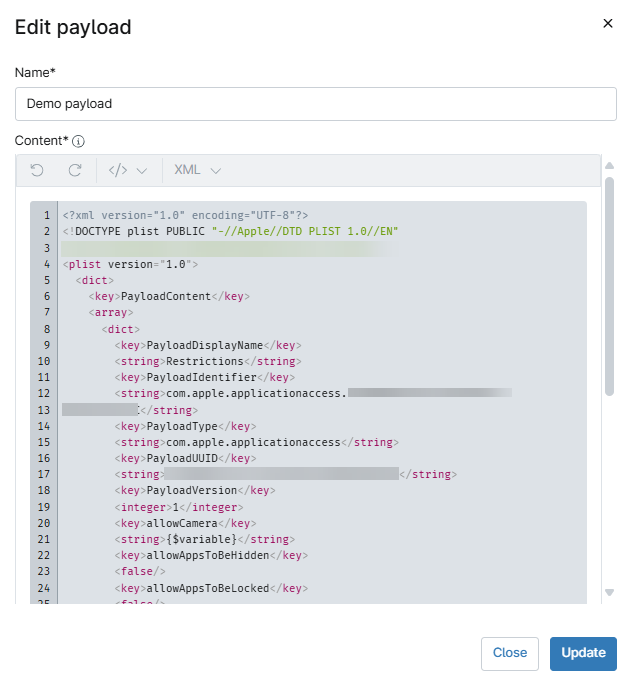Open the XML language dropdown

pos(197,170)
